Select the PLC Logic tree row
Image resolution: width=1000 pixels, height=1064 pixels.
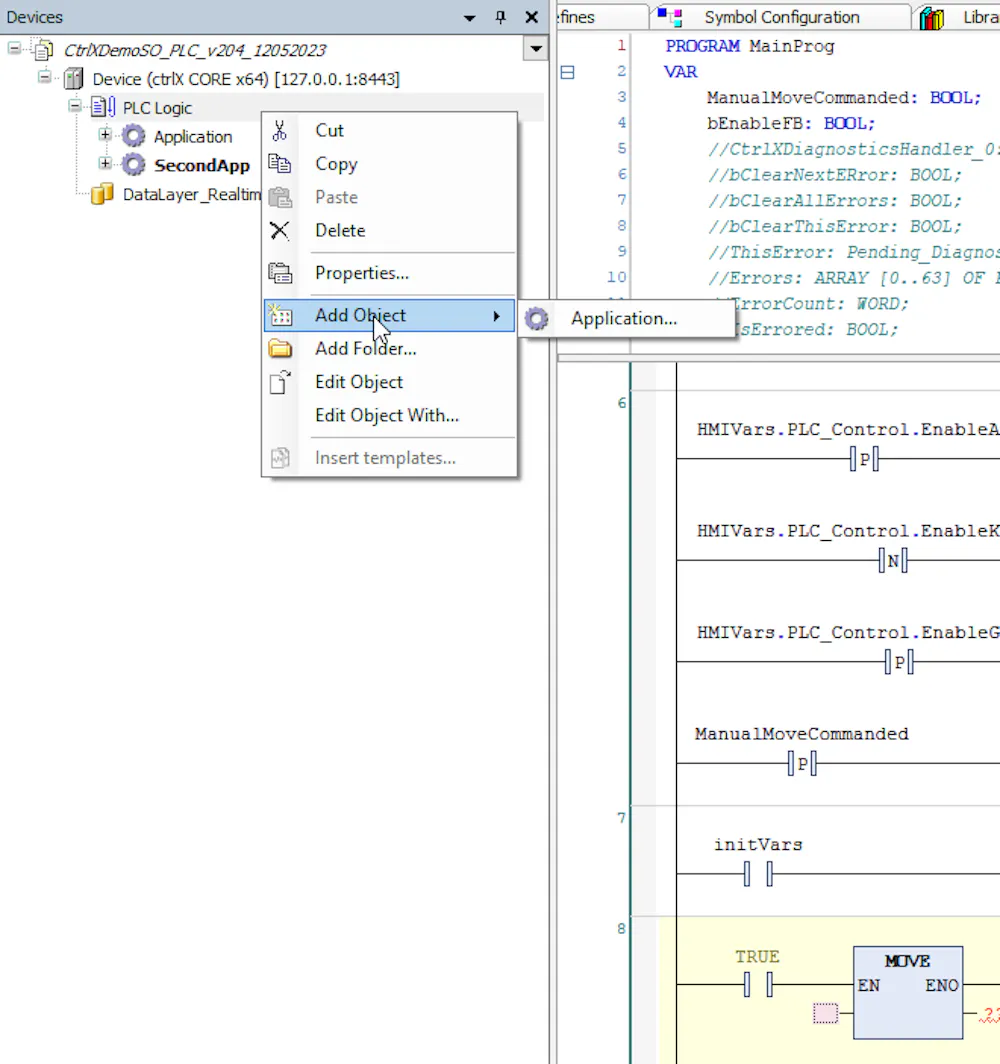pos(157,108)
